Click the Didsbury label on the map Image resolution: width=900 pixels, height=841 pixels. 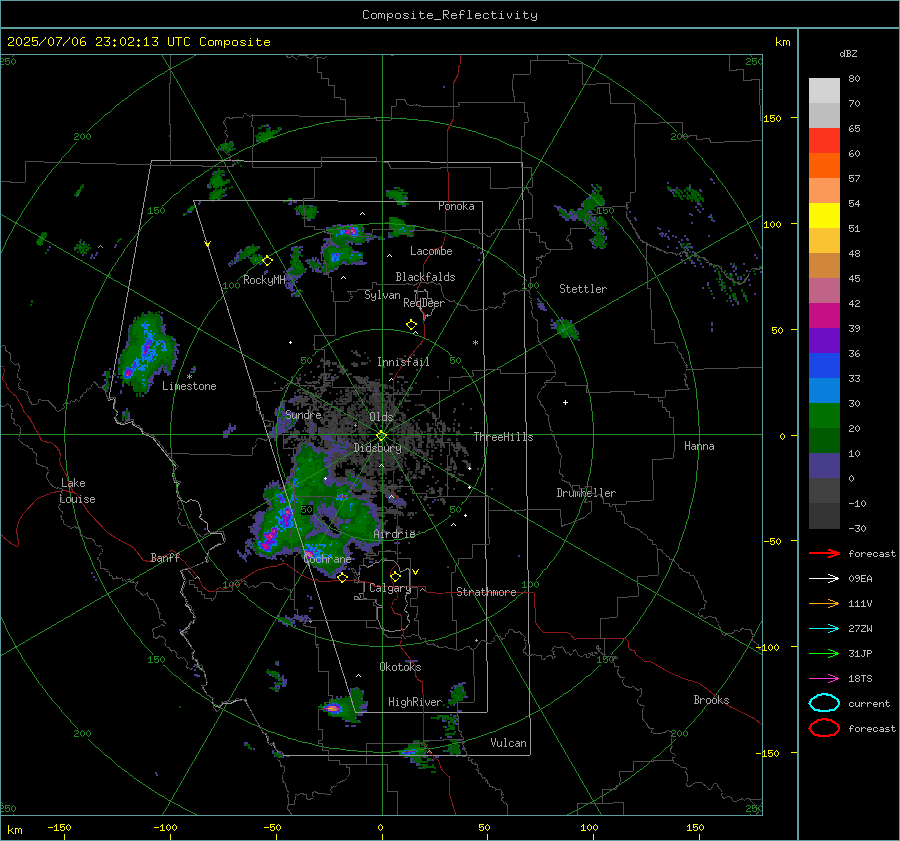377,448
